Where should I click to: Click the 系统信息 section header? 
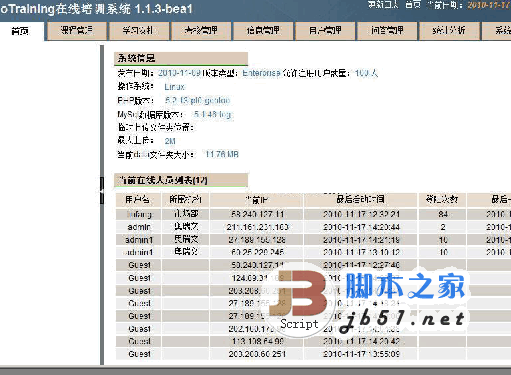[181, 58]
